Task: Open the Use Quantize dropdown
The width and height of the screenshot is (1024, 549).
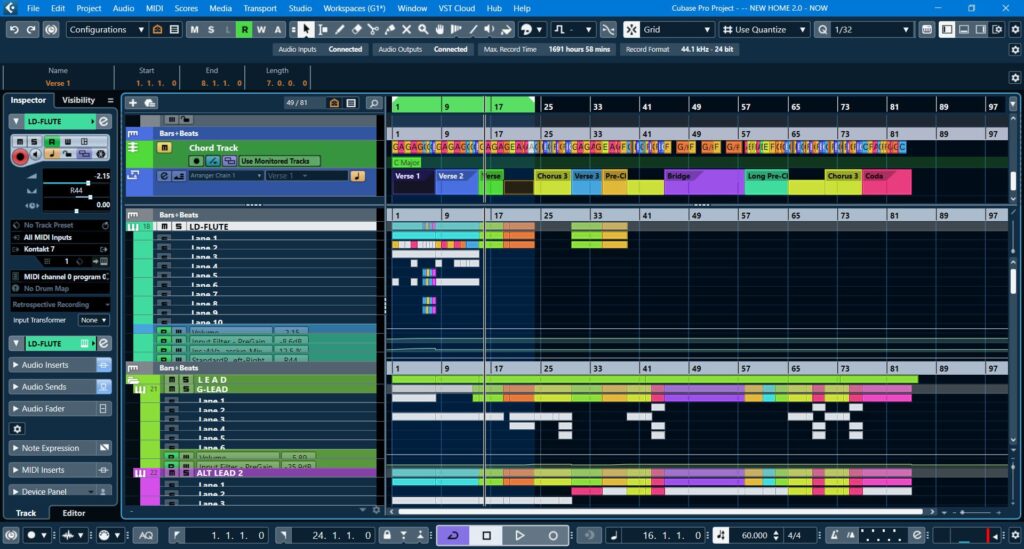Action: click(x=764, y=29)
